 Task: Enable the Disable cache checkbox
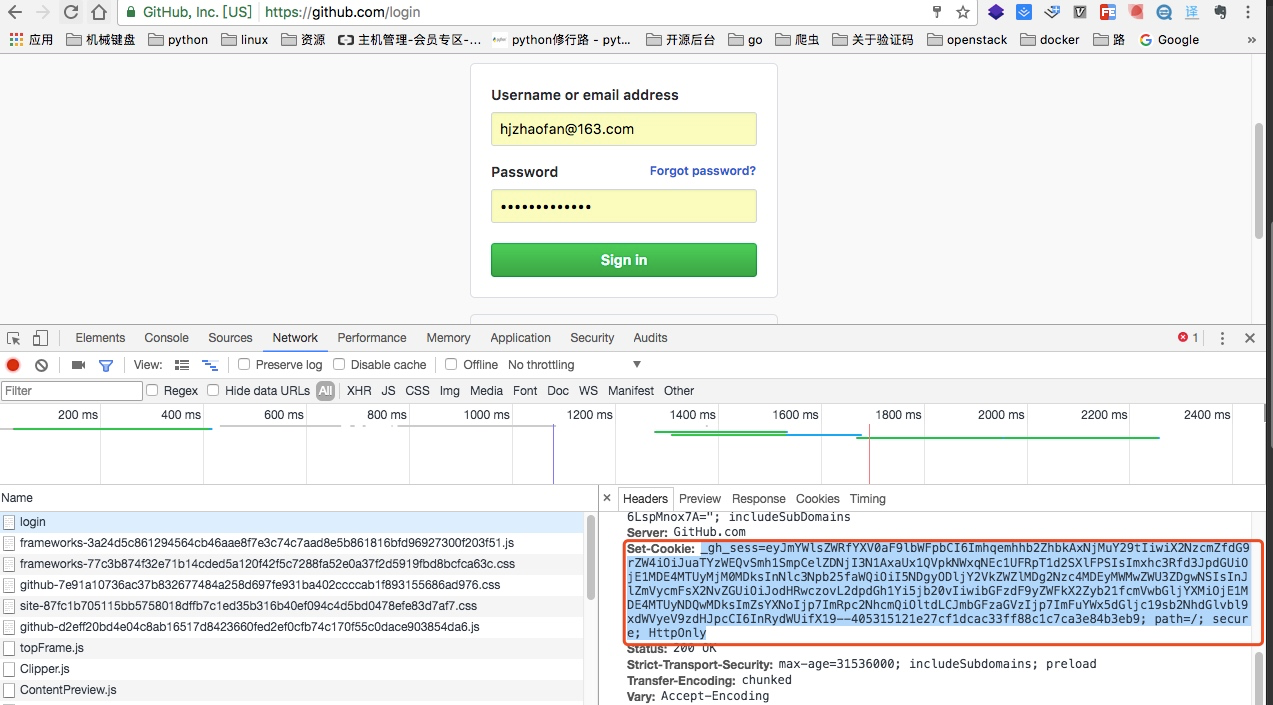339,364
